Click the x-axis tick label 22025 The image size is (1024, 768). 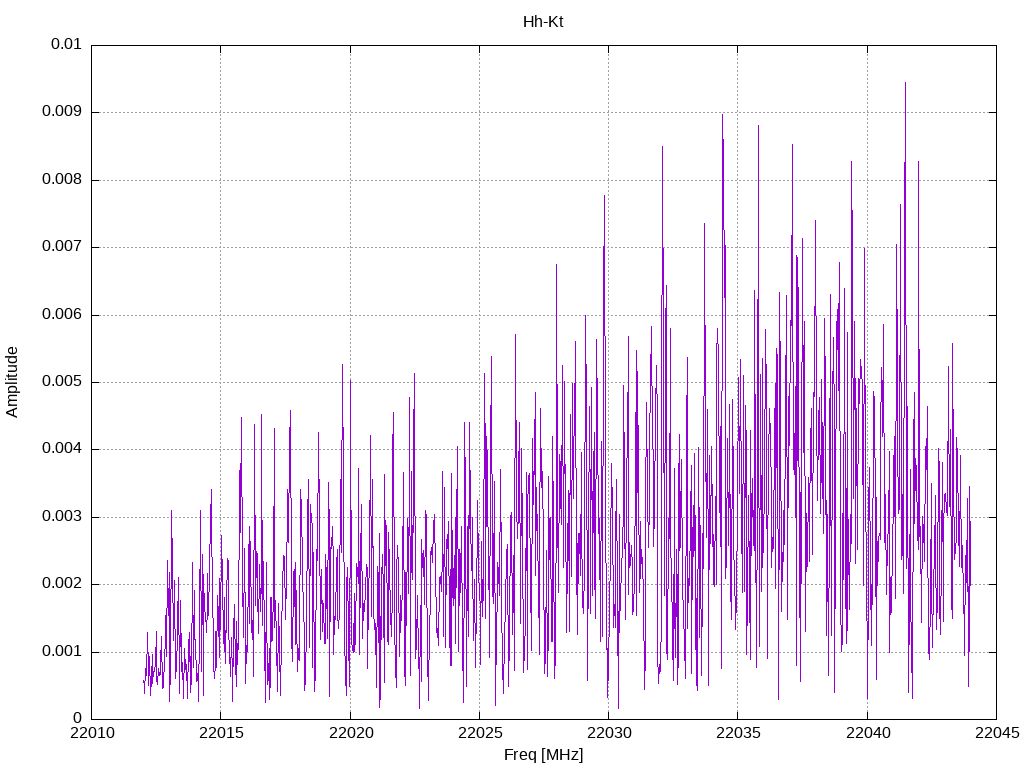[480, 733]
